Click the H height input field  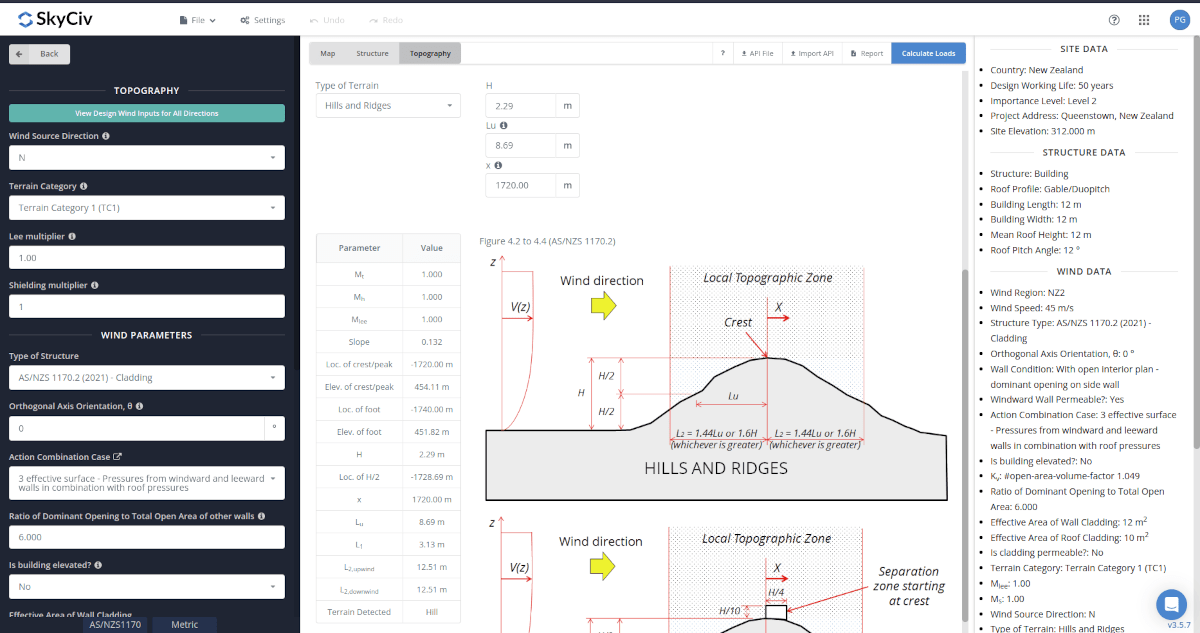pos(520,106)
